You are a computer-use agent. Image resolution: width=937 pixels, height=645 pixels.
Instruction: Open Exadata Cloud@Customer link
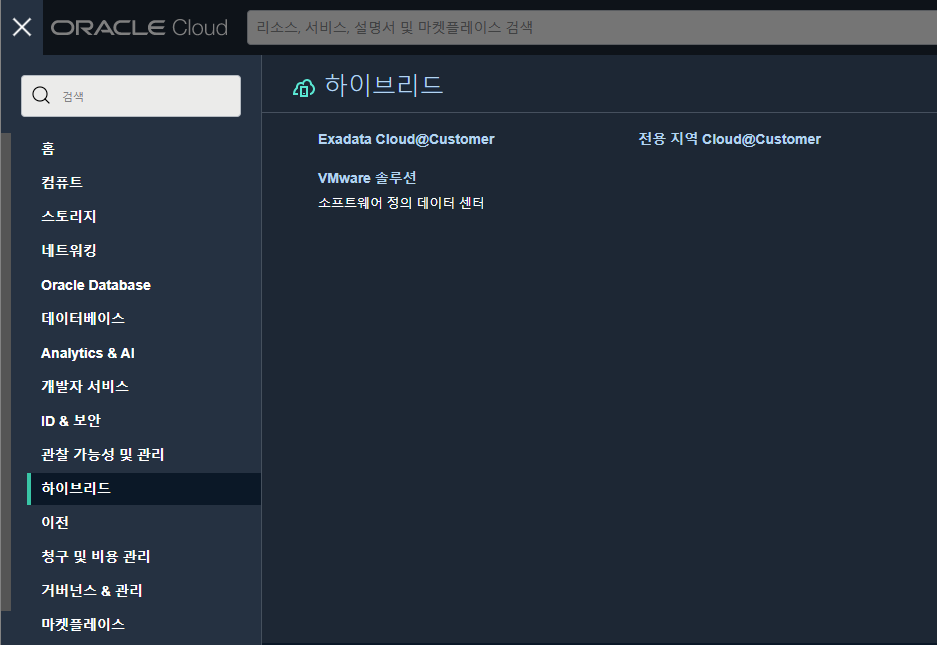[406, 139]
